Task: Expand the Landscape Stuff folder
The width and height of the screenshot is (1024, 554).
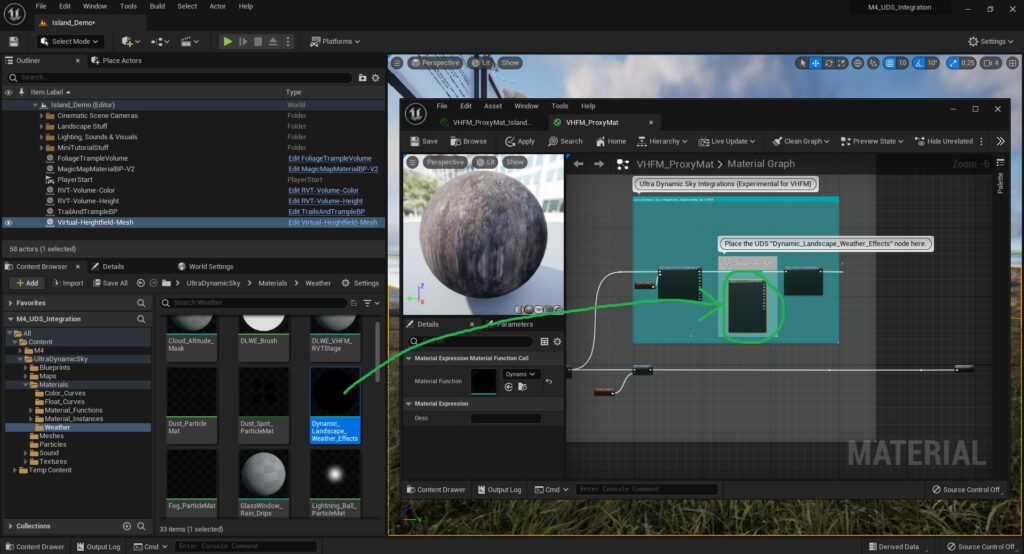Action: [42, 126]
